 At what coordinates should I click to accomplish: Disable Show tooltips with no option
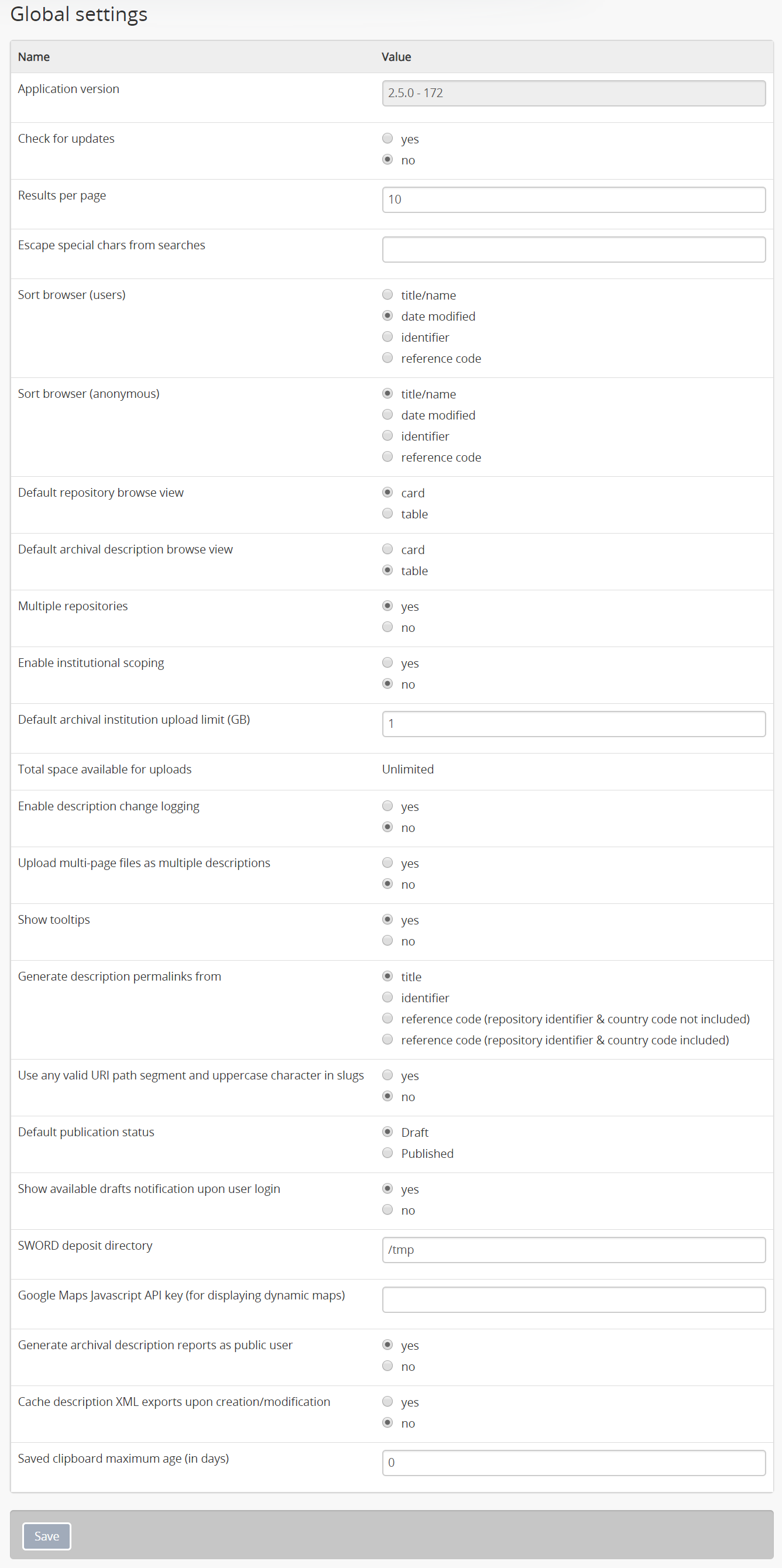[387, 940]
